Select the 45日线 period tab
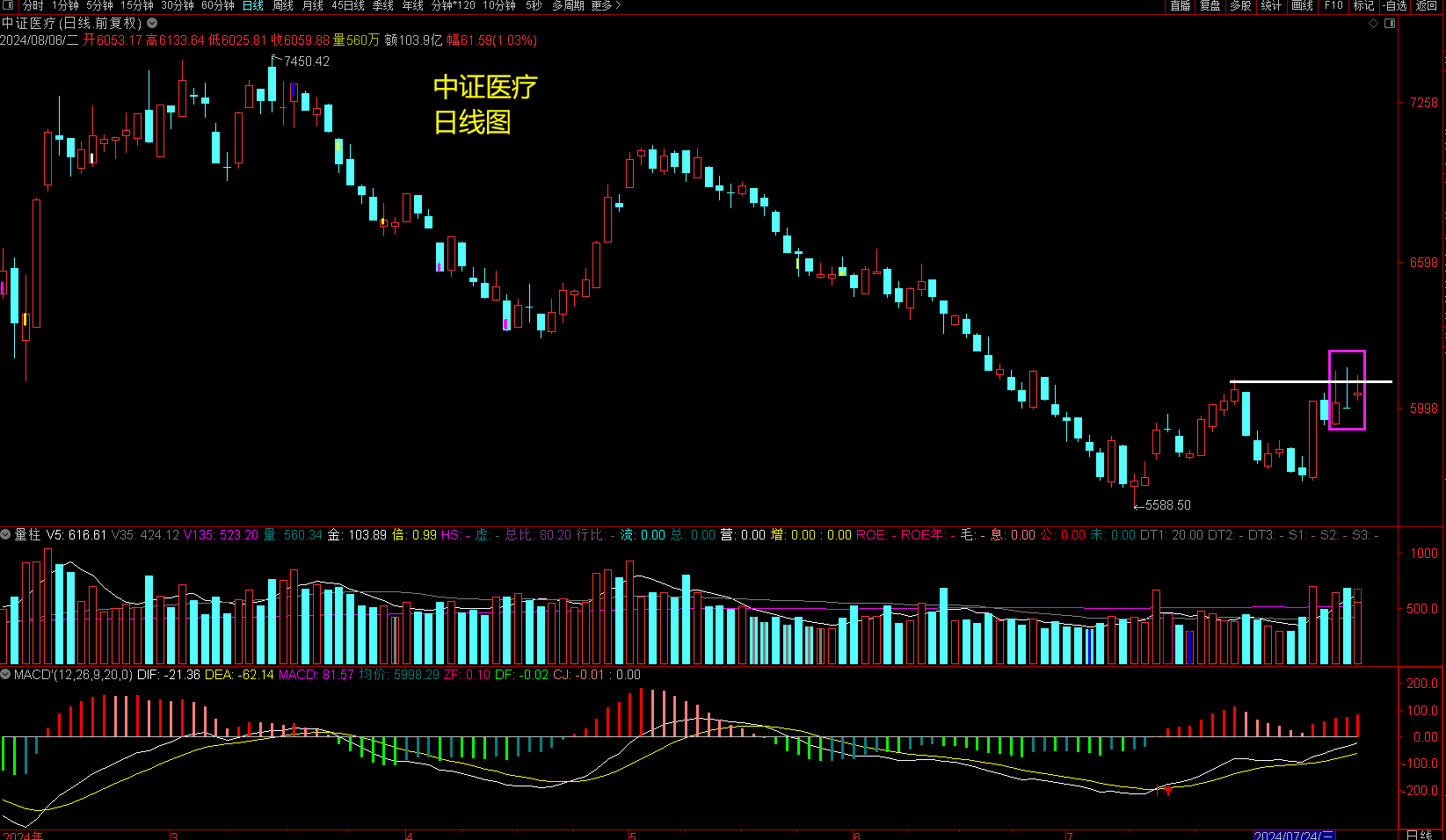 348,5
